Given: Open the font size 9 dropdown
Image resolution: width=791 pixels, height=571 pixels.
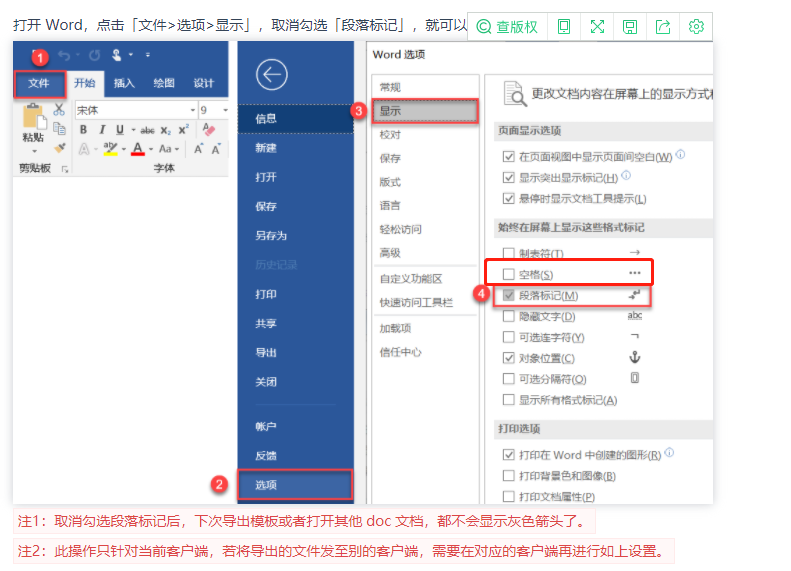Looking at the screenshot, I should click(225, 110).
